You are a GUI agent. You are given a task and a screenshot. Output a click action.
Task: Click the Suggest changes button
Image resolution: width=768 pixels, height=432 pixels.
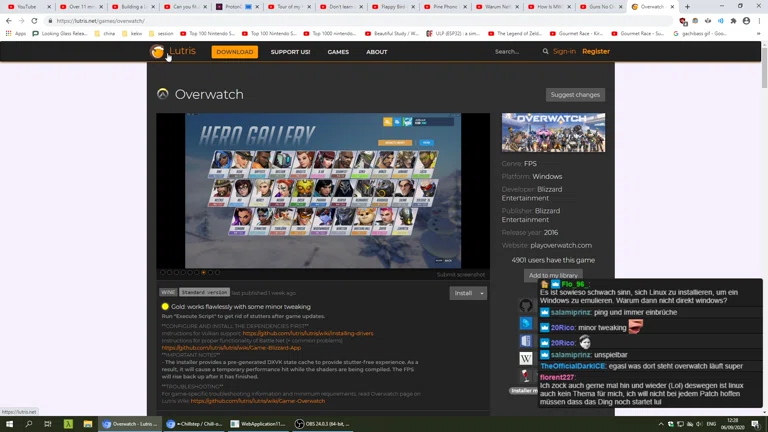point(575,95)
